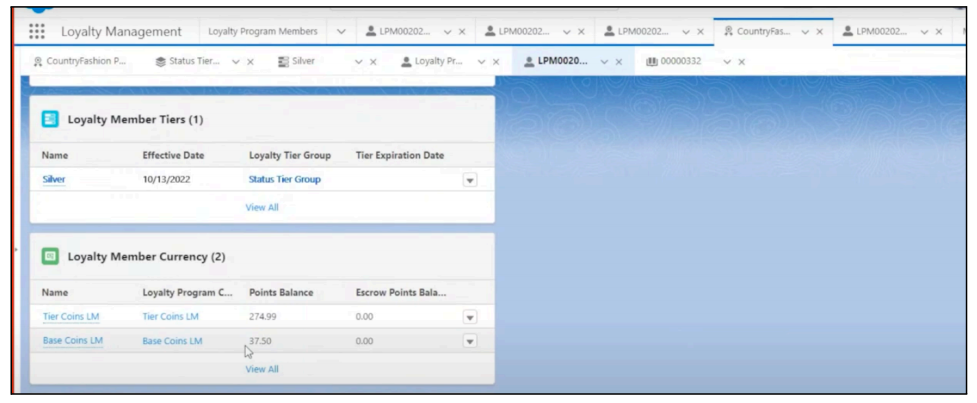The width and height of the screenshot is (977, 403).
Task: Open the Status Tier Group link
Action: (x=284, y=180)
